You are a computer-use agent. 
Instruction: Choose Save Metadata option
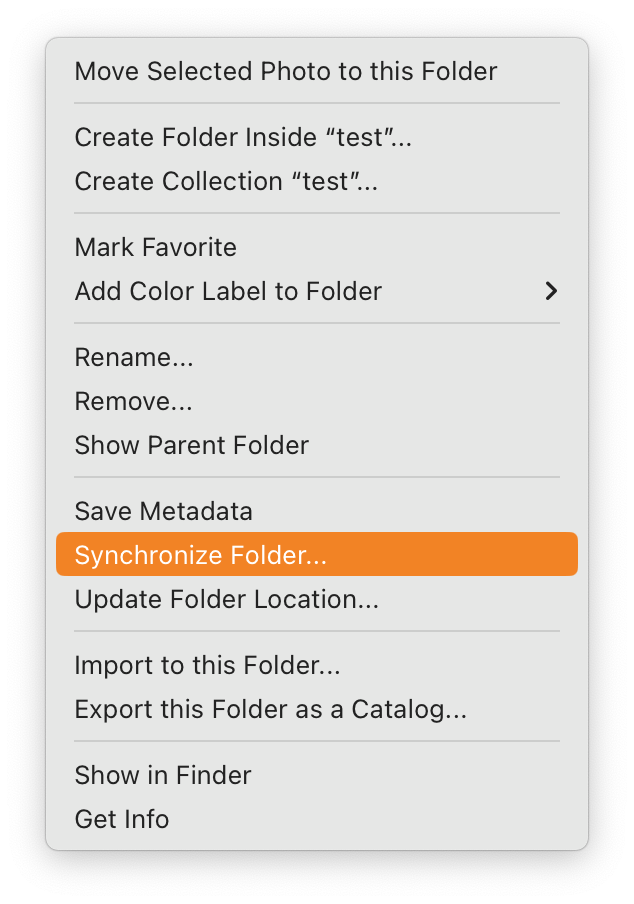pos(163,512)
